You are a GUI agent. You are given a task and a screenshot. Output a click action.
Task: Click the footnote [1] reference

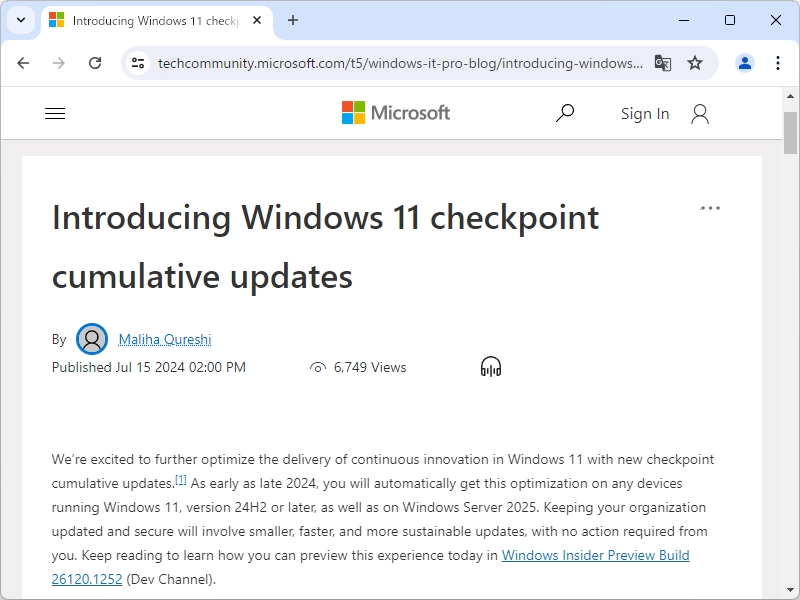181,479
